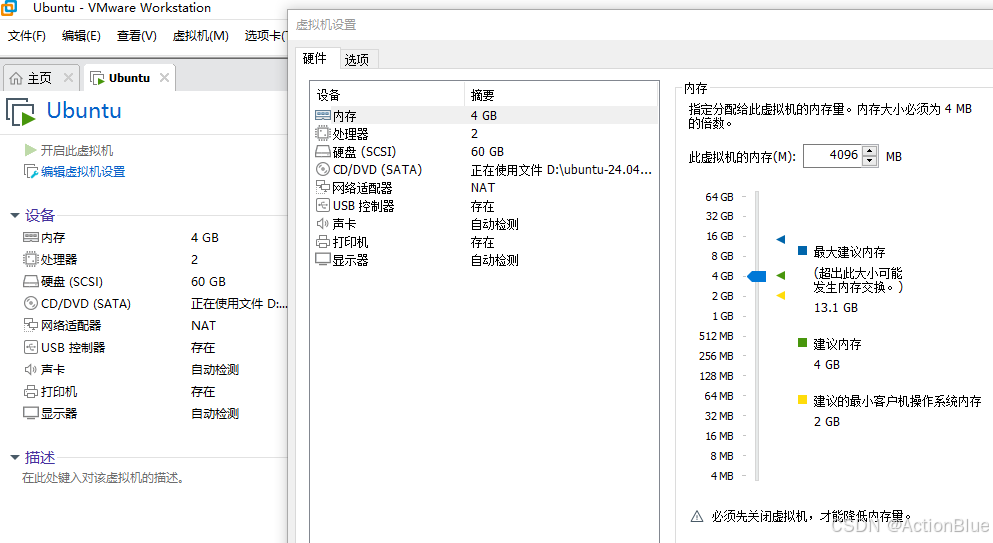Click the USB 控制器 icon in main window devices
The image size is (993, 543).
[x=30, y=347]
